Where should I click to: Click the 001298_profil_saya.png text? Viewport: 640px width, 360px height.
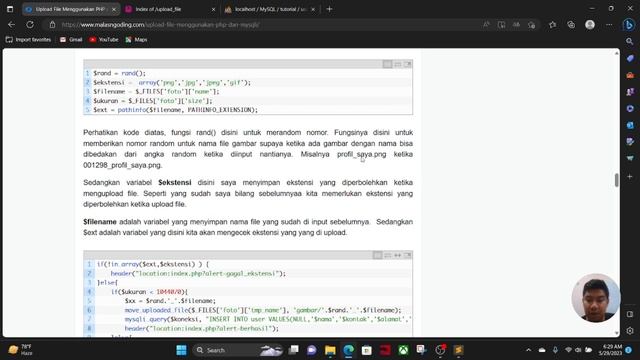tap(122, 165)
